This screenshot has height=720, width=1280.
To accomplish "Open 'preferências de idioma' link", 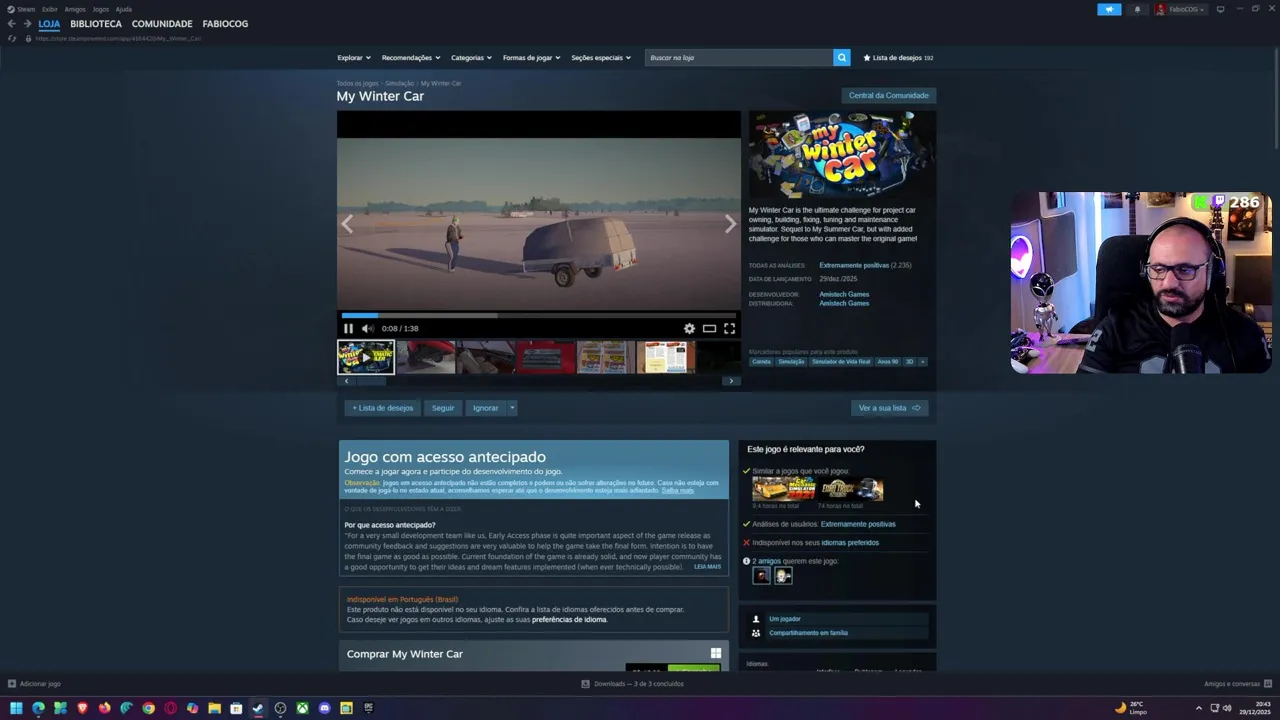I will [569, 619].
